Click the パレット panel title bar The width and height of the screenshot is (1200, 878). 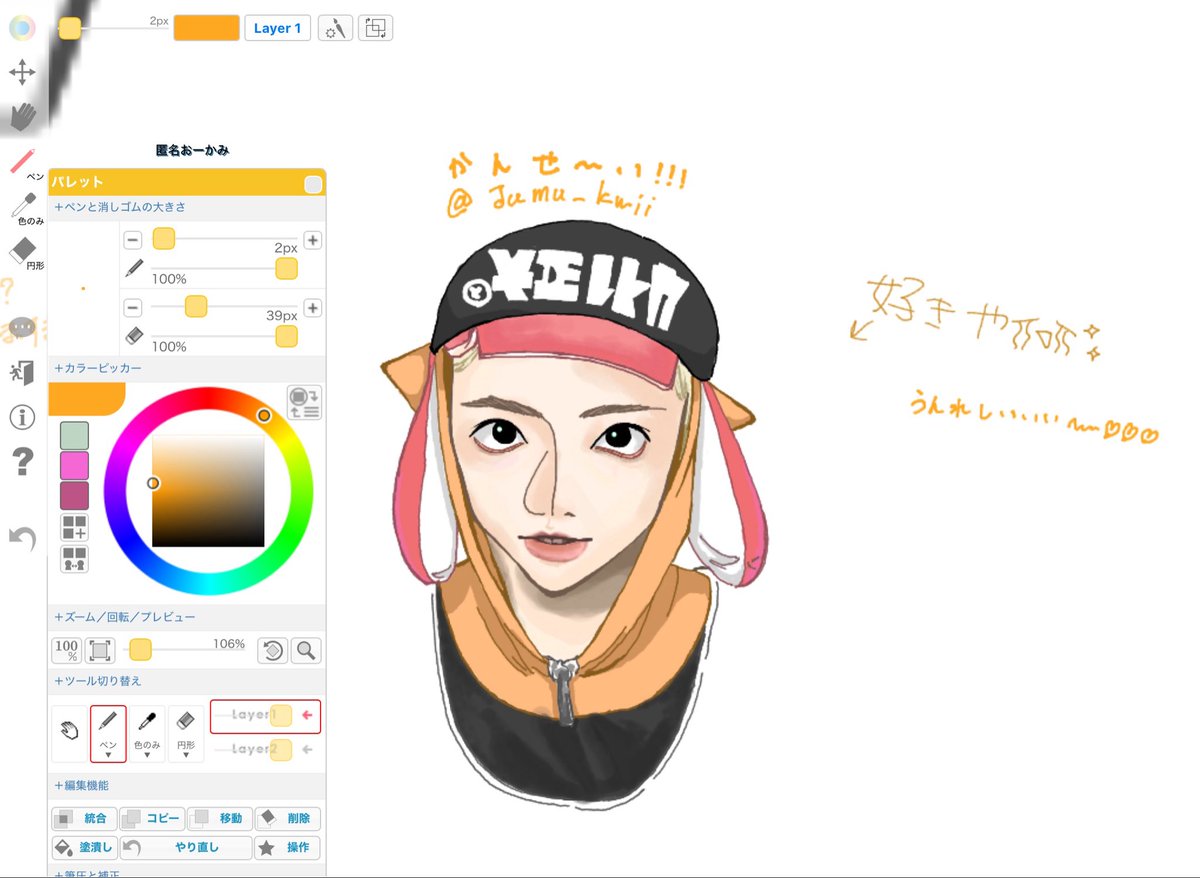click(x=186, y=183)
